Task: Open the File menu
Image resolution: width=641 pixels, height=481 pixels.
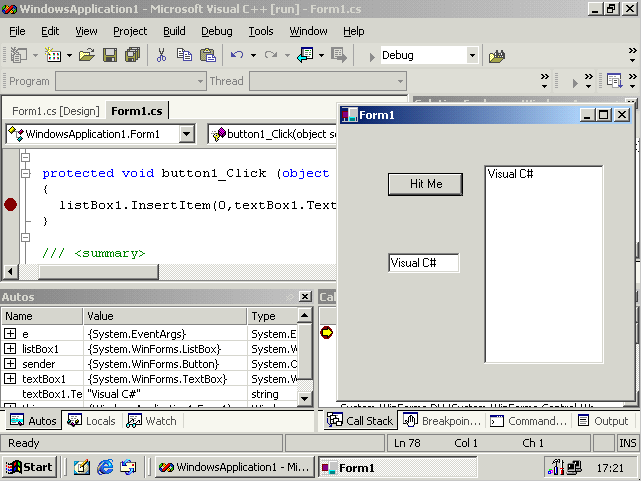Action: click(x=17, y=31)
